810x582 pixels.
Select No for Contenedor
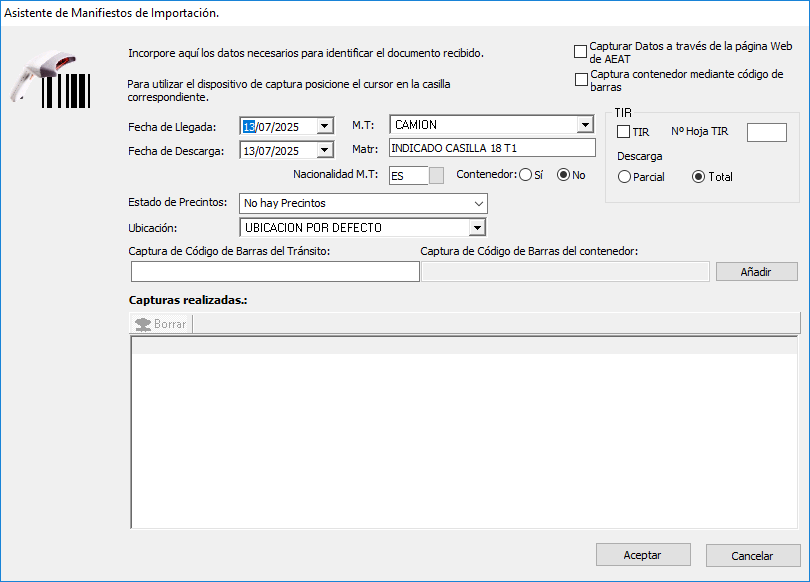click(x=563, y=175)
